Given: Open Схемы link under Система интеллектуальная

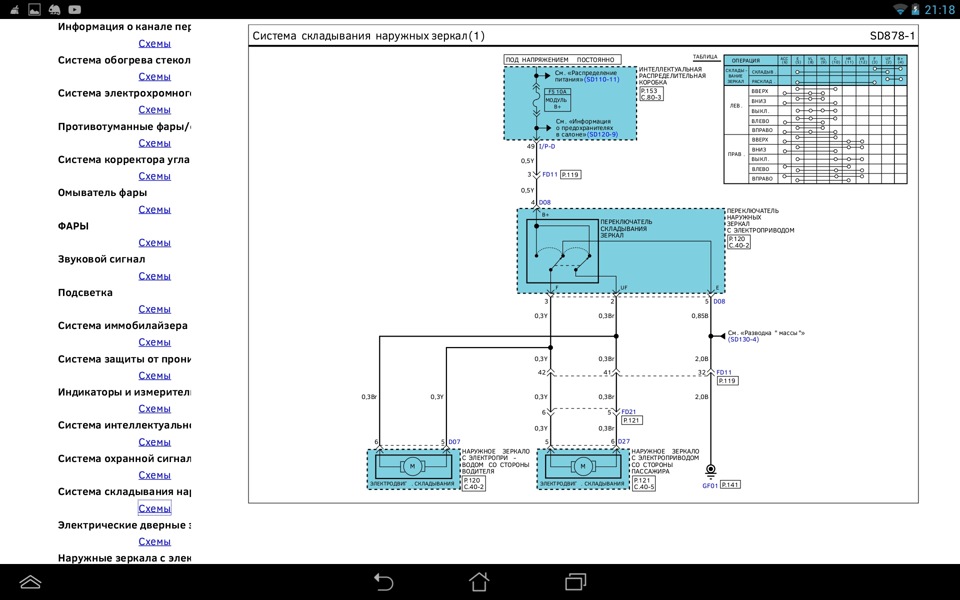Looking at the screenshot, I should click(x=154, y=442).
